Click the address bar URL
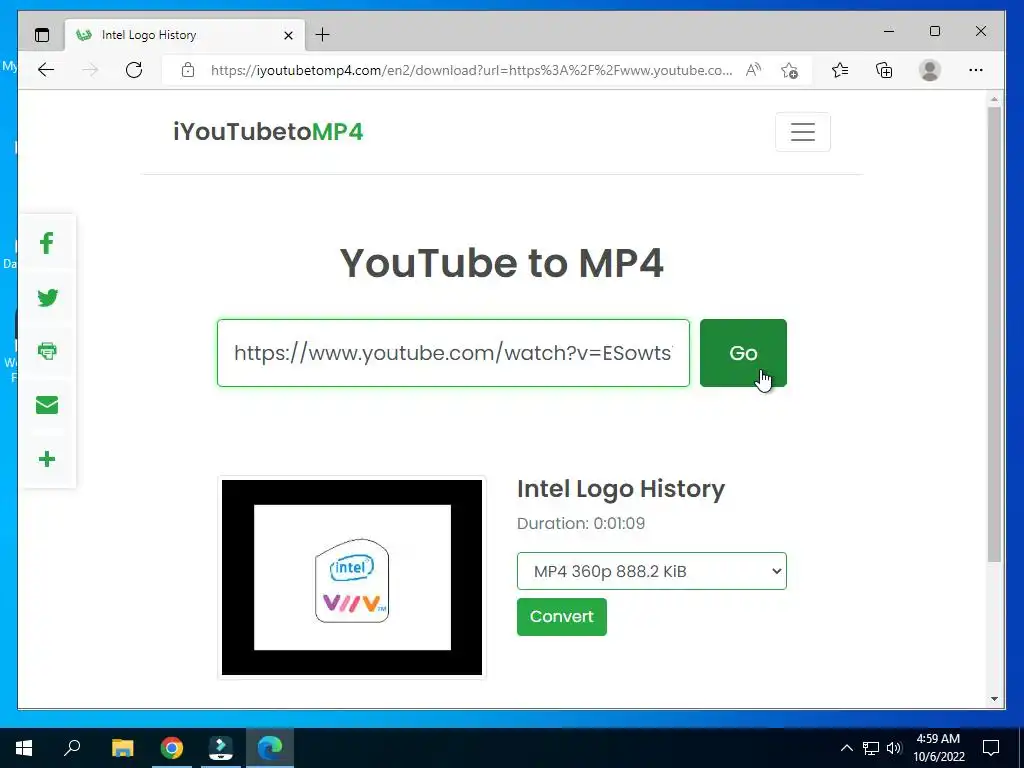This screenshot has width=1024, height=768. point(471,70)
